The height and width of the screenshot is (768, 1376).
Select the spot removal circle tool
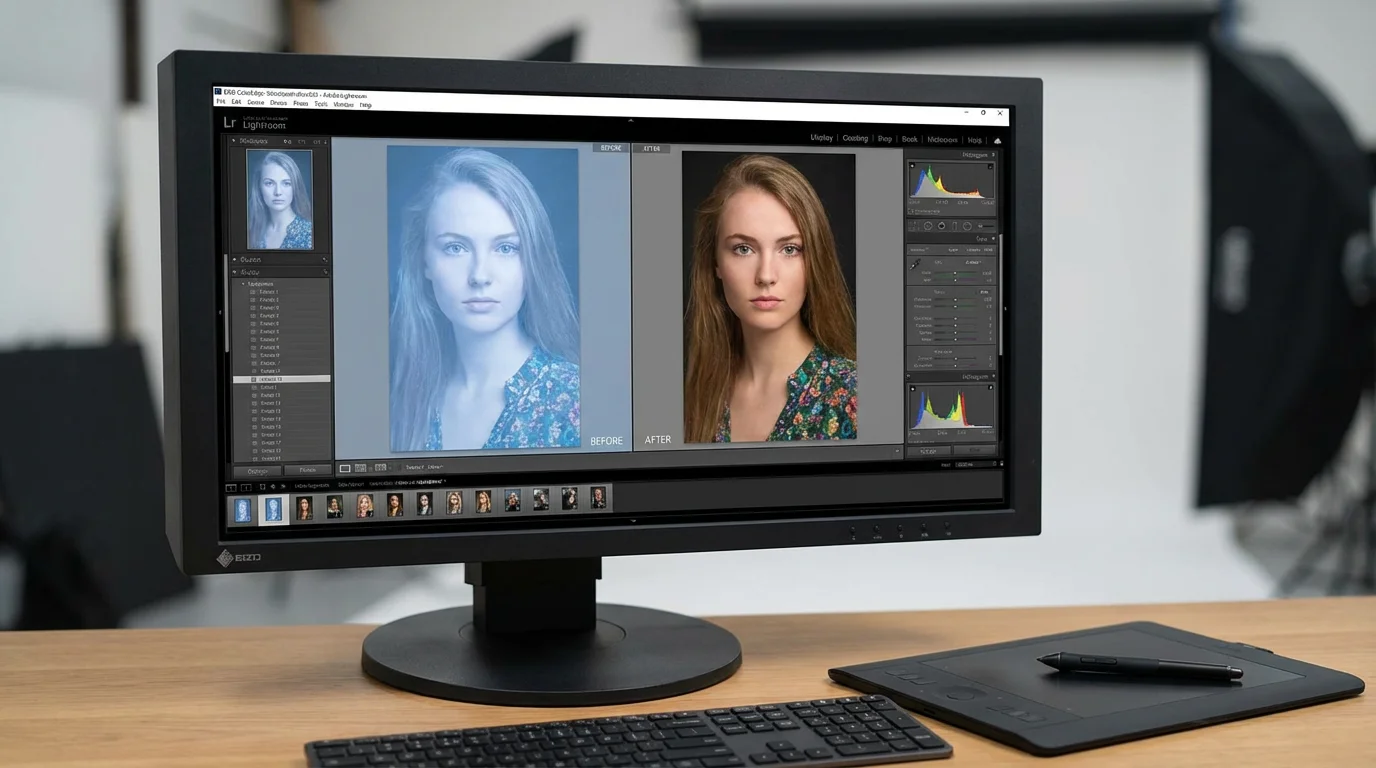click(x=927, y=225)
